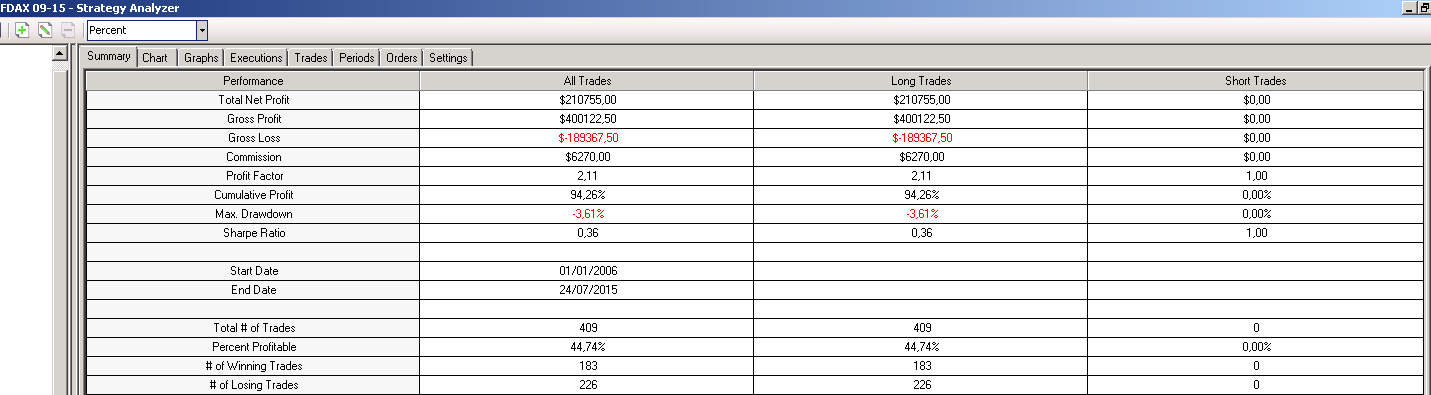
Task: Click the left panel scroll-up arrow
Action: [59, 53]
